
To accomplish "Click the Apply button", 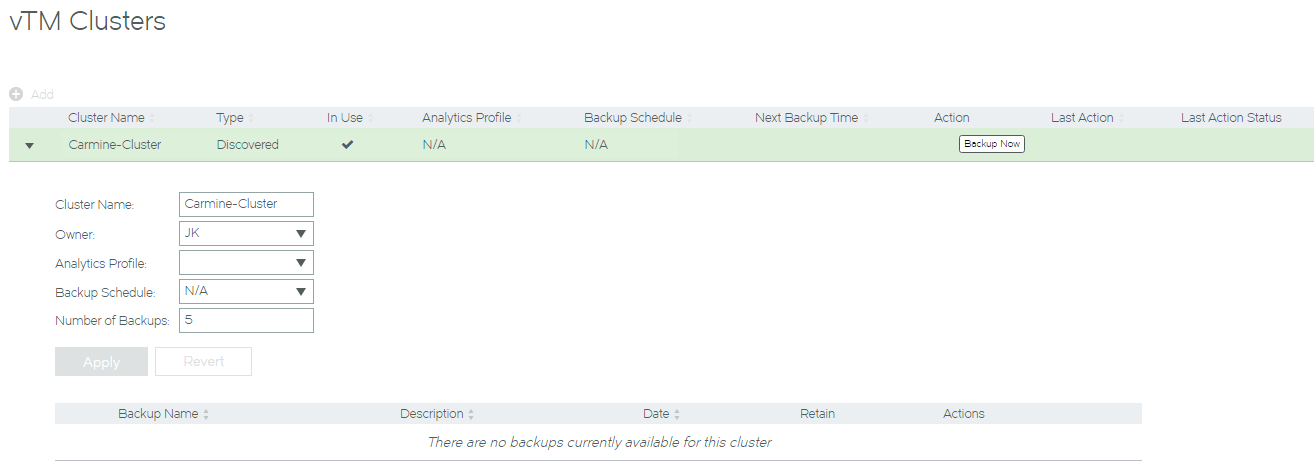I will coord(101,362).
